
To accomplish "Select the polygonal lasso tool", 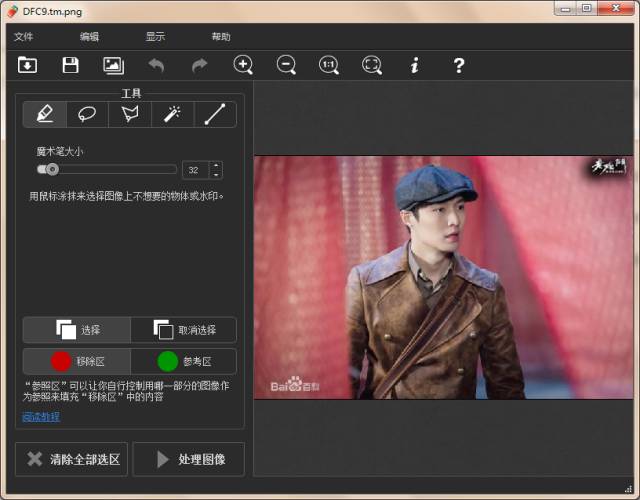I will click(x=129, y=114).
